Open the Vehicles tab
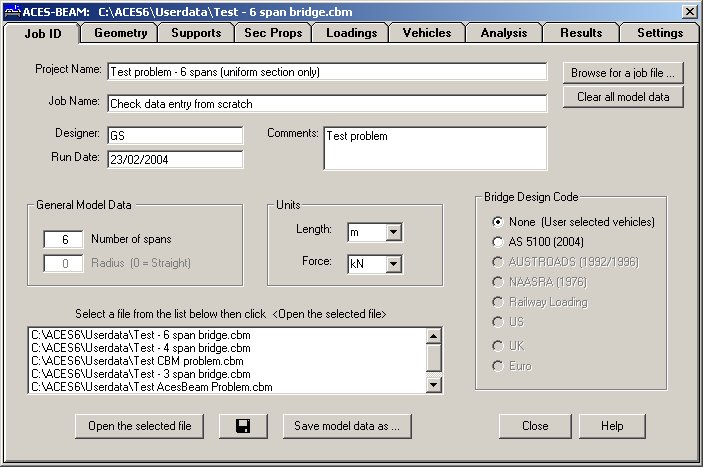The width and height of the screenshot is (703, 467). coord(426,33)
